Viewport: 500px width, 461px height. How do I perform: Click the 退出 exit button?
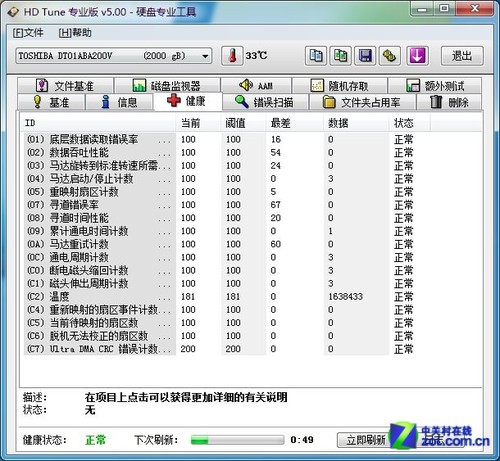point(462,56)
